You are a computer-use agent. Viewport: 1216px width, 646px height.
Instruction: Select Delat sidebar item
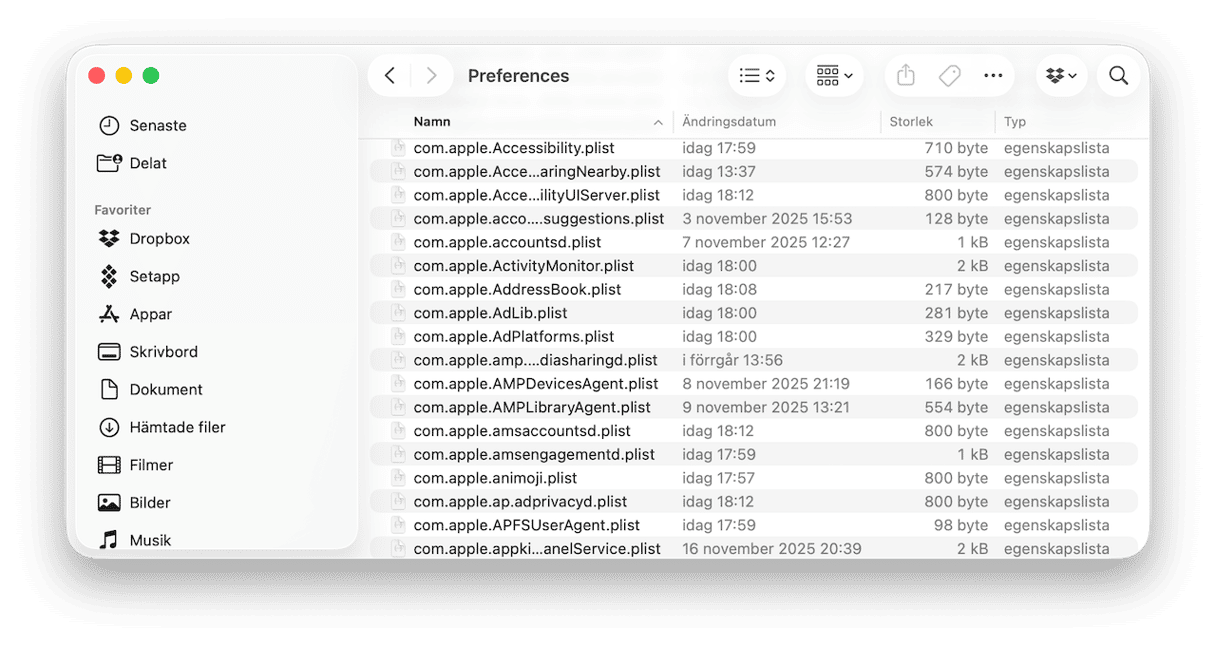(148, 163)
